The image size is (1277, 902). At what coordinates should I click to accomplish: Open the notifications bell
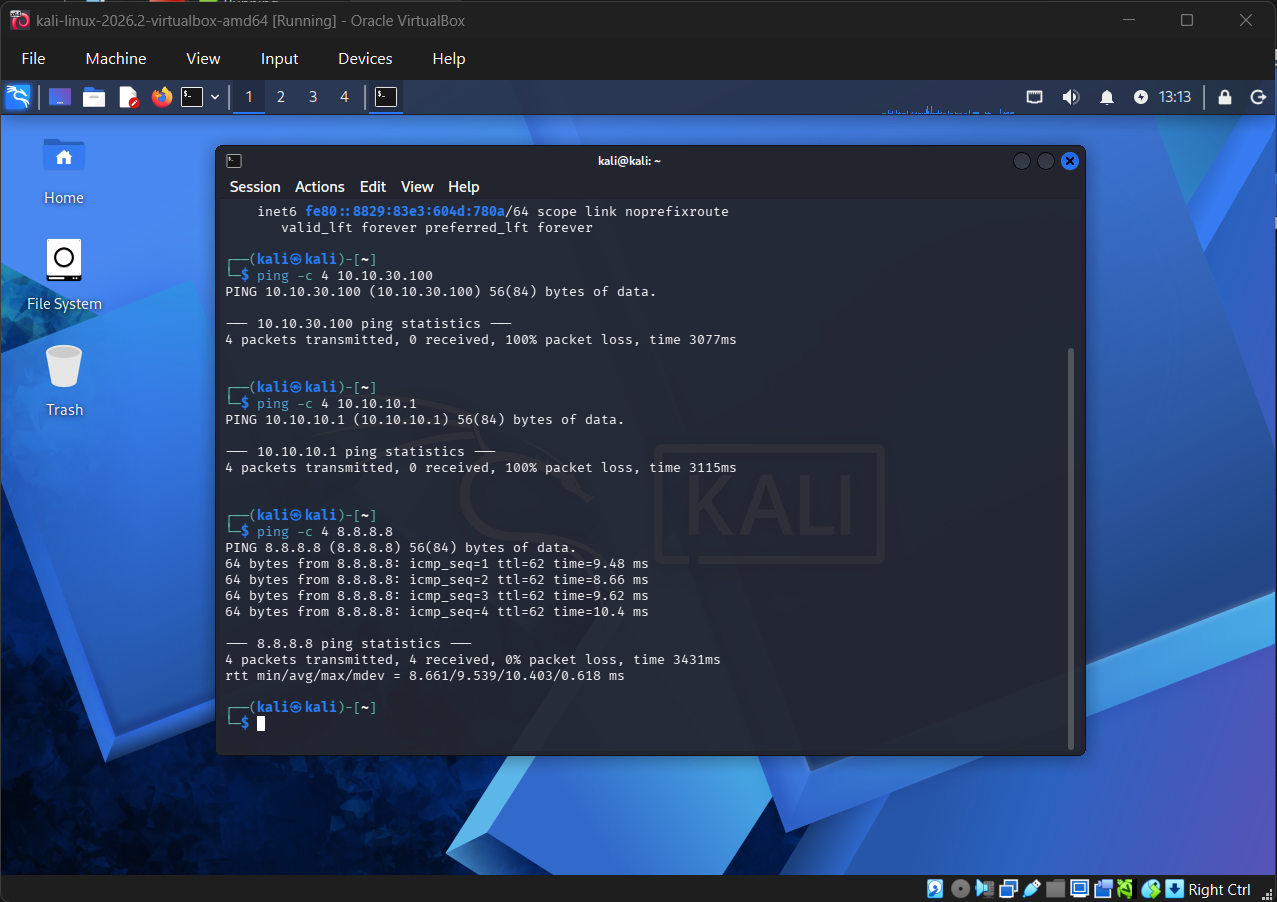point(1107,97)
